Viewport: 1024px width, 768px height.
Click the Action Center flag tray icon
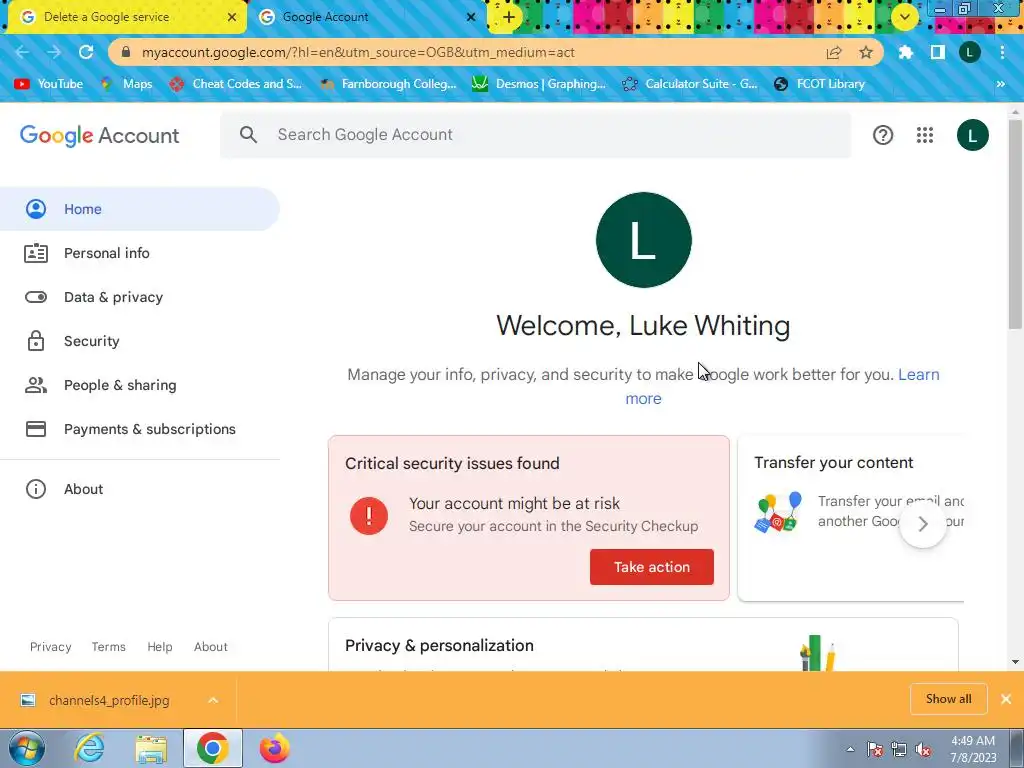point(874,750)
